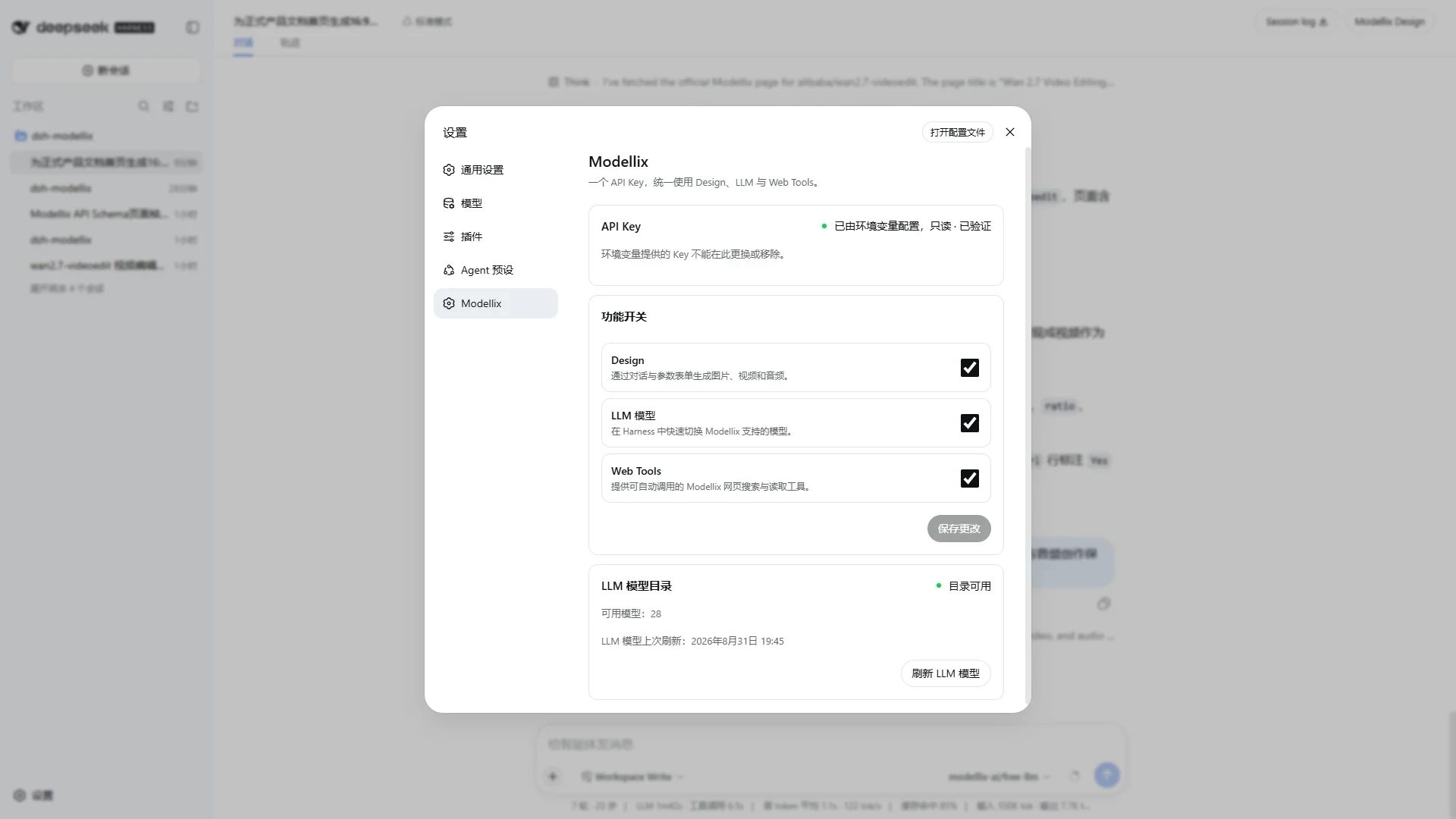Click the 目录可用 status text
1456x819 pixels.
click(969, 586)
